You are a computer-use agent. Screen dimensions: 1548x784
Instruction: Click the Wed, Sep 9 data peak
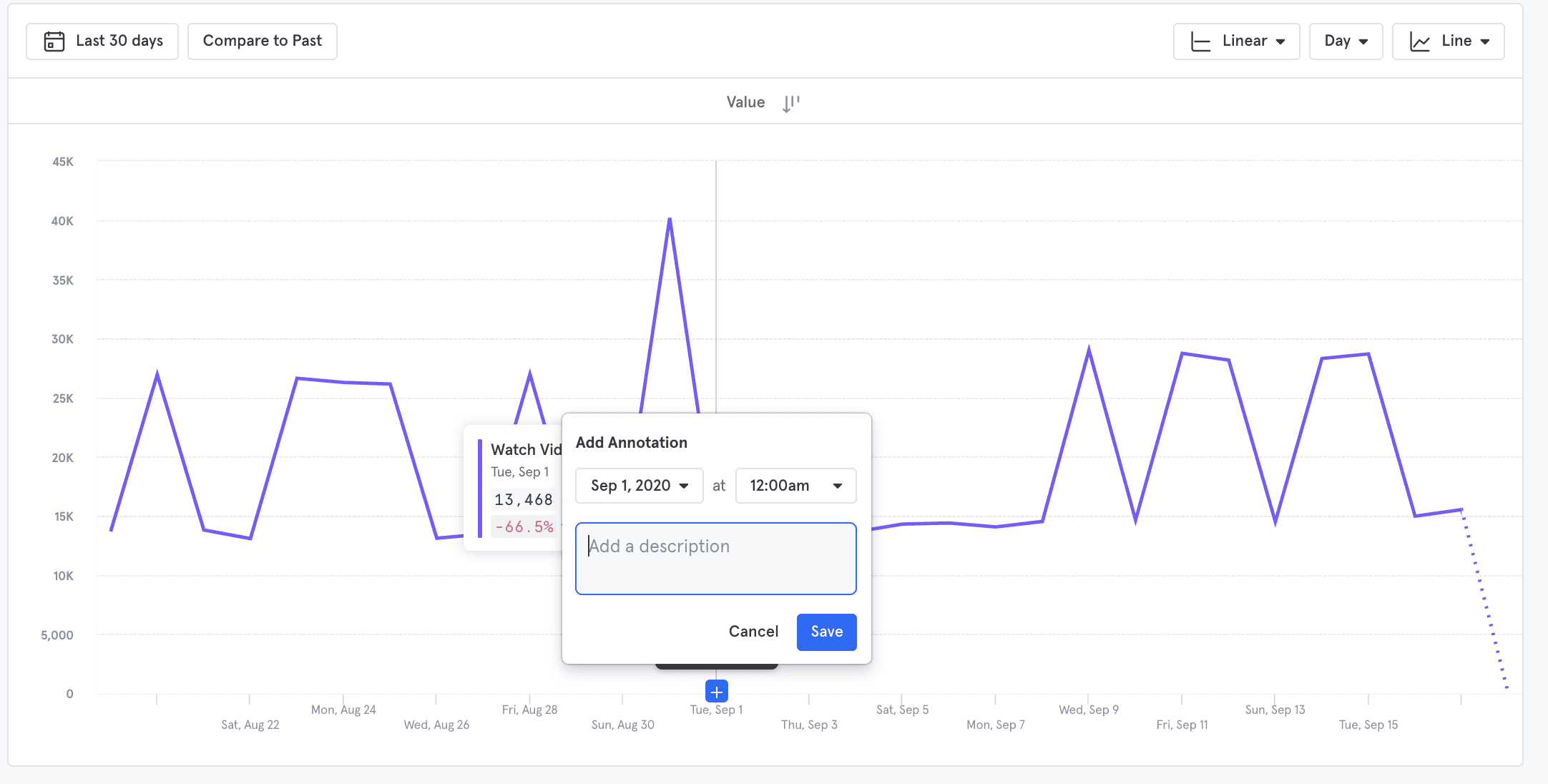click(x=1089, y=350)
